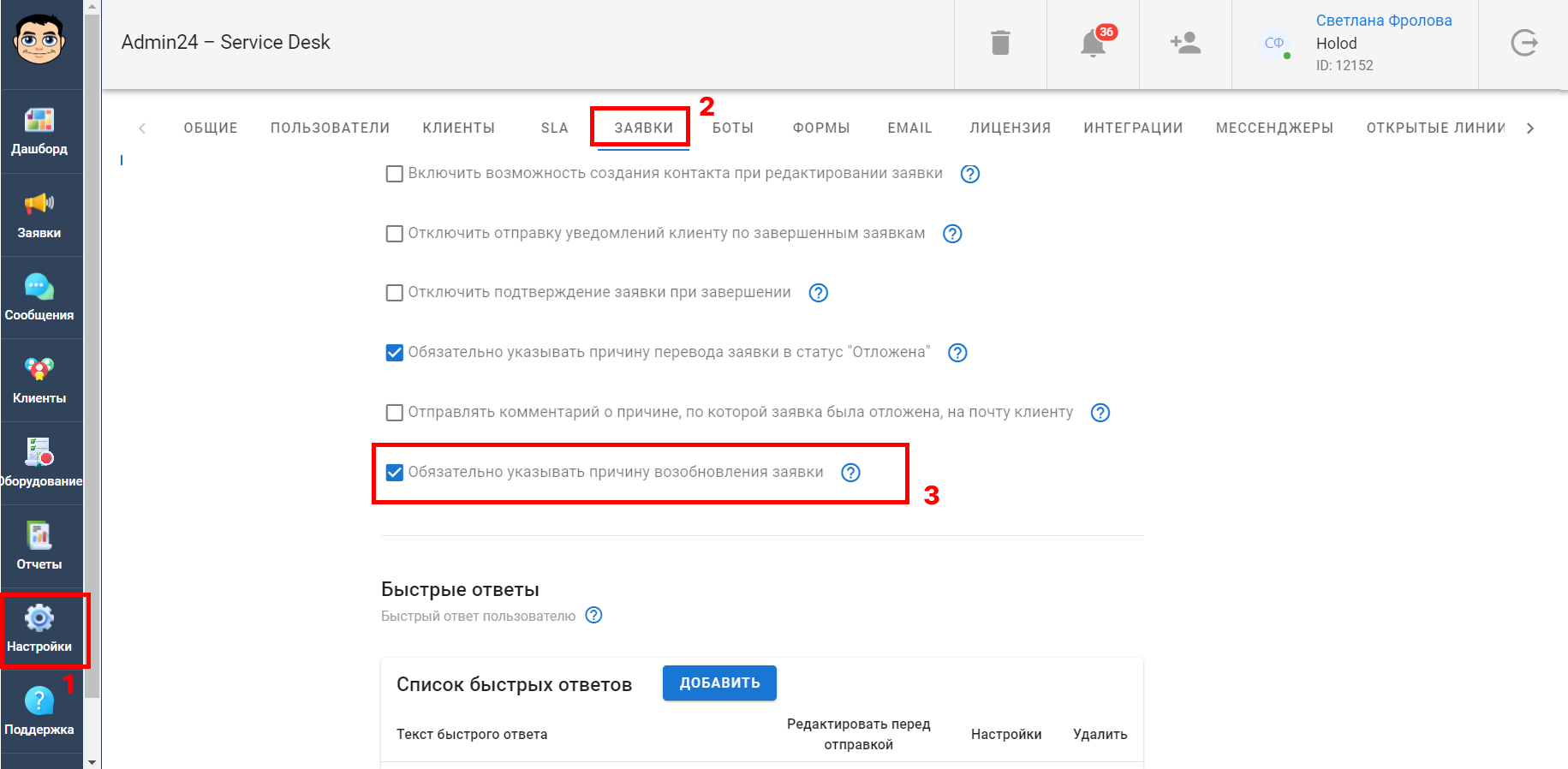Click the ДОБАВИТЬ quick answer button
This screenshot has width=1568, height=769.
tap(719, 683)
